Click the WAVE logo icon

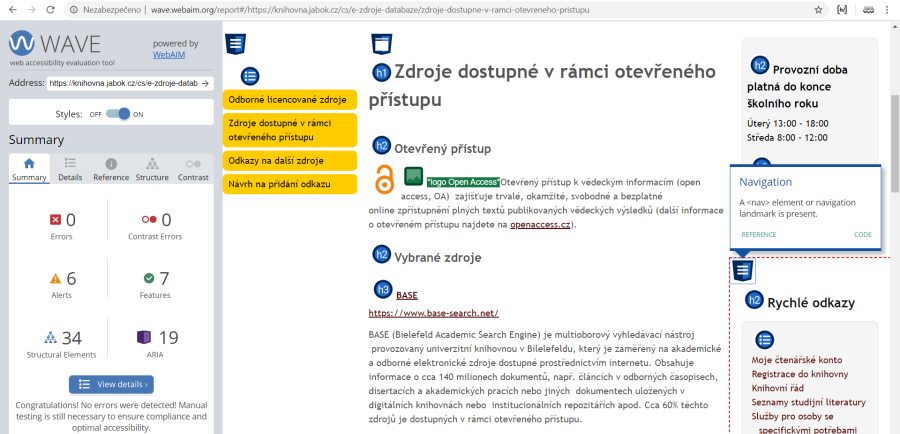coord(22,44)
